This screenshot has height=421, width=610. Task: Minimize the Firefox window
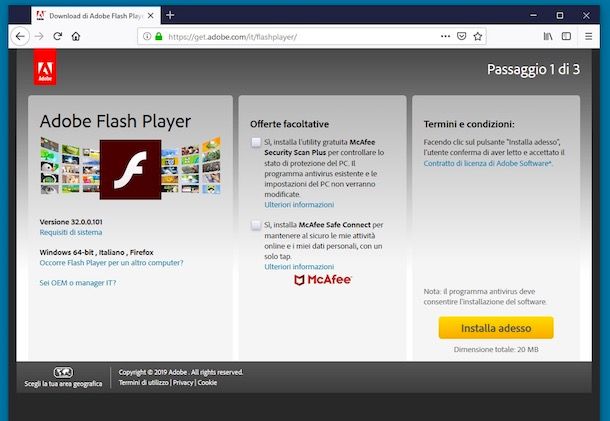point(533,15)
